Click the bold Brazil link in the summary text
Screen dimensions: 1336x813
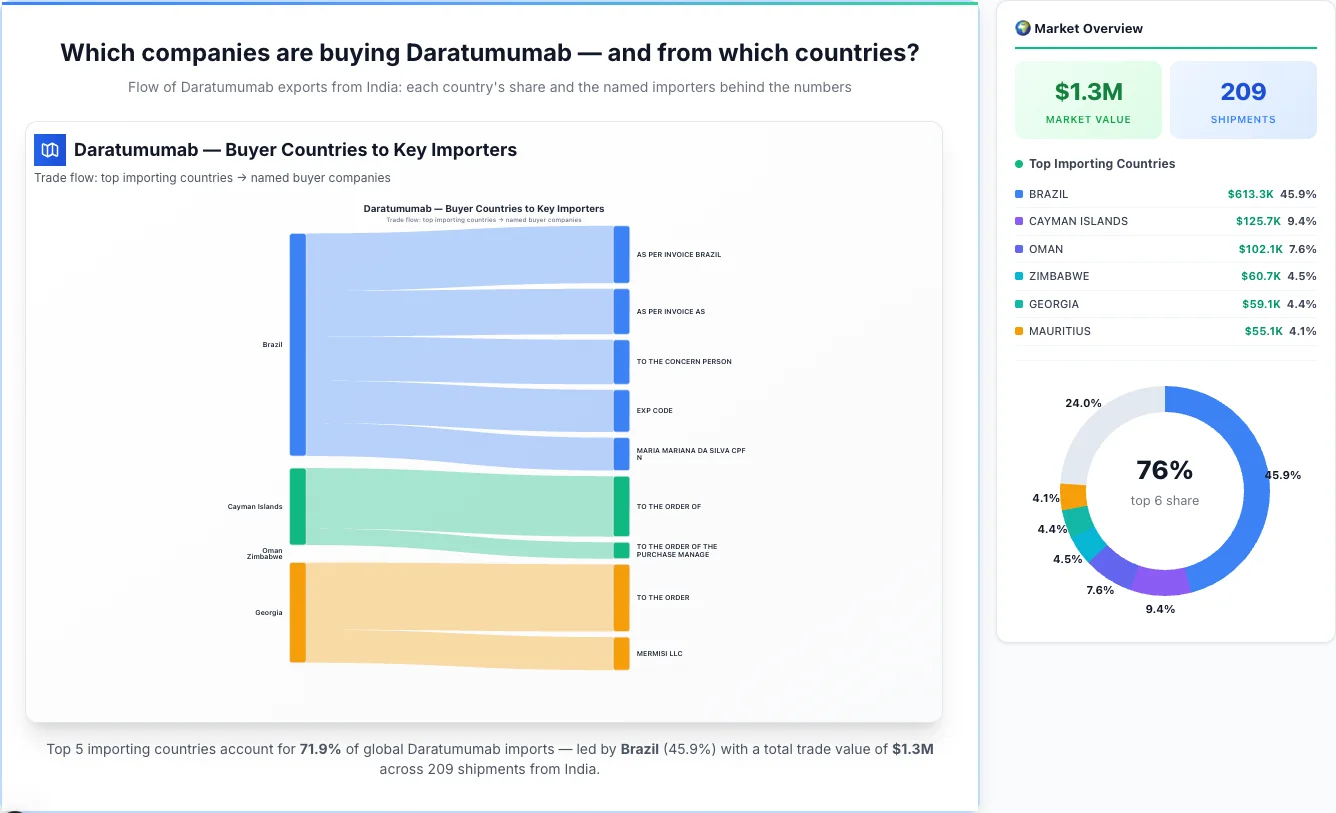coord(639,748)
